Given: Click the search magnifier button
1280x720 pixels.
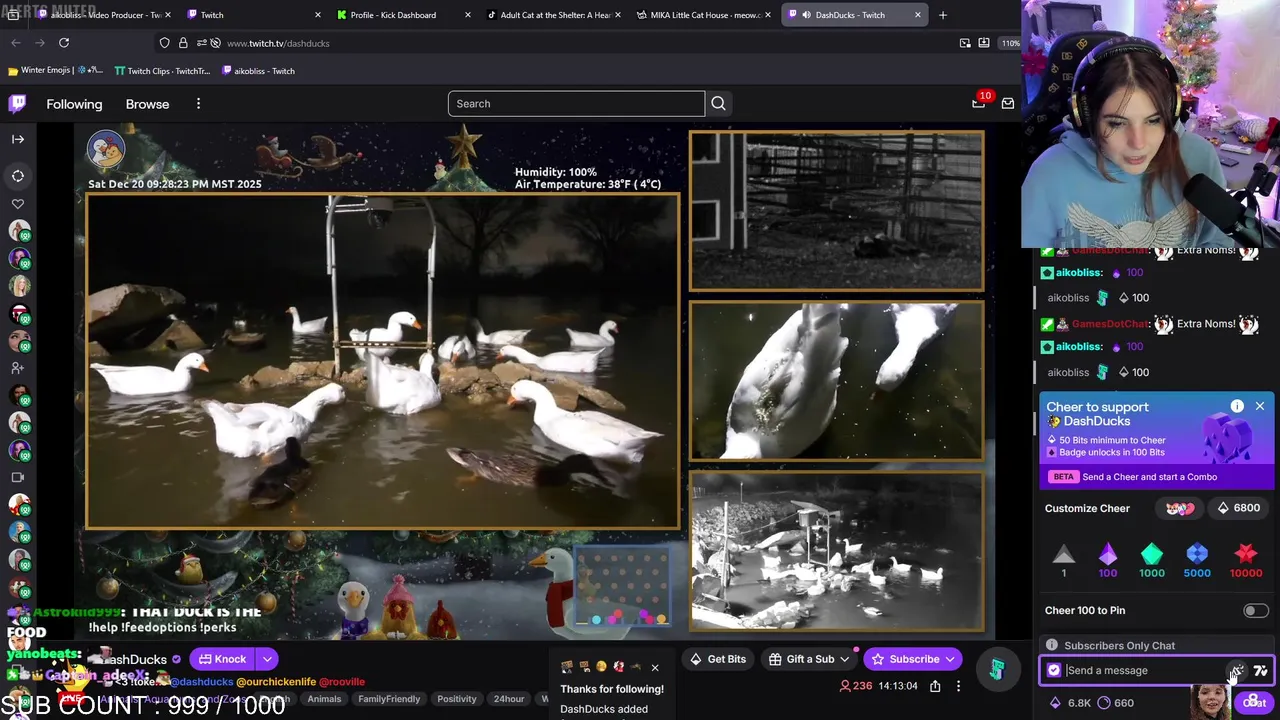Looking at the screenshot, I should (718, 104).
